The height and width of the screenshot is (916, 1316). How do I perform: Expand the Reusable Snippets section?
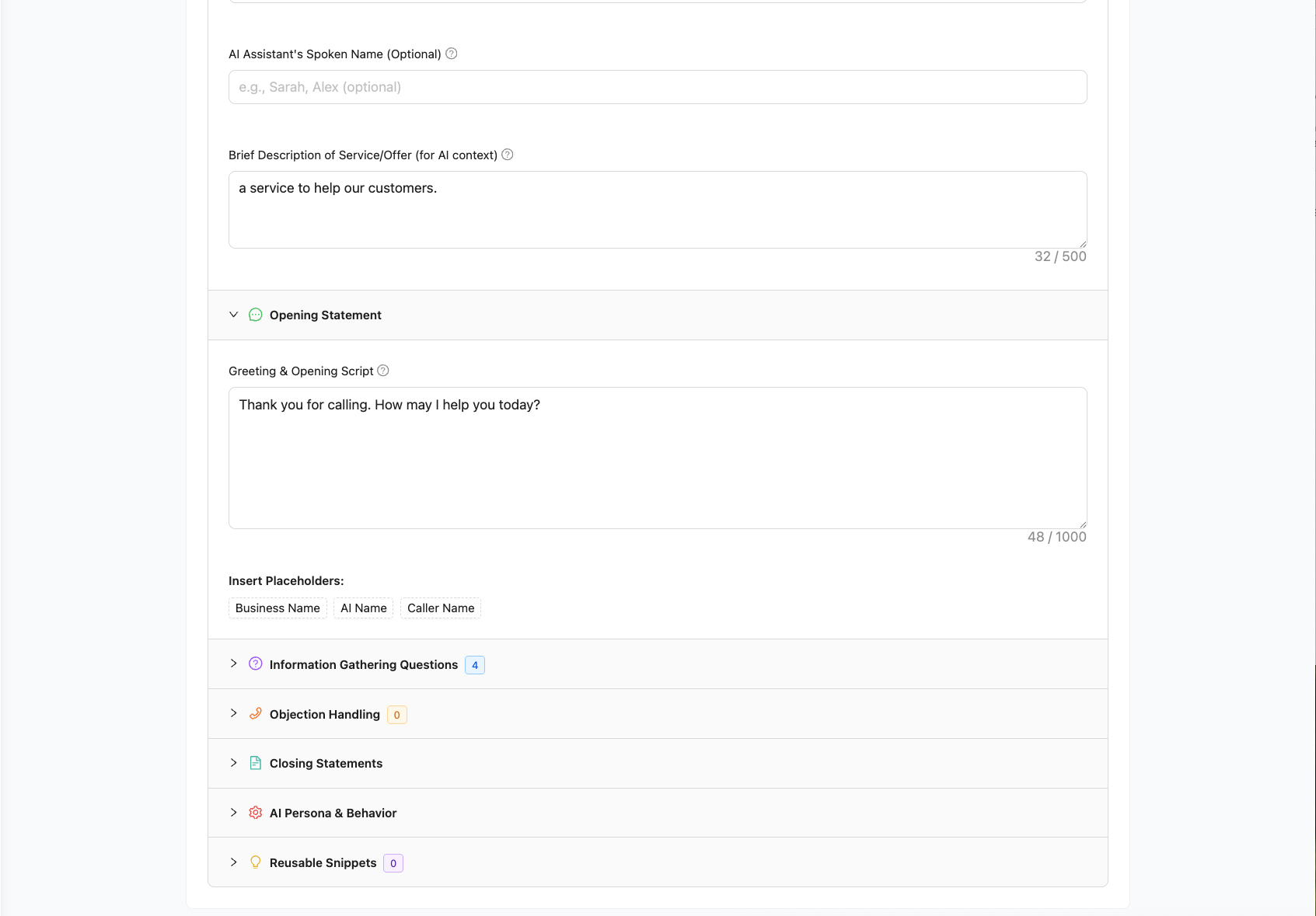pos(233,862)
